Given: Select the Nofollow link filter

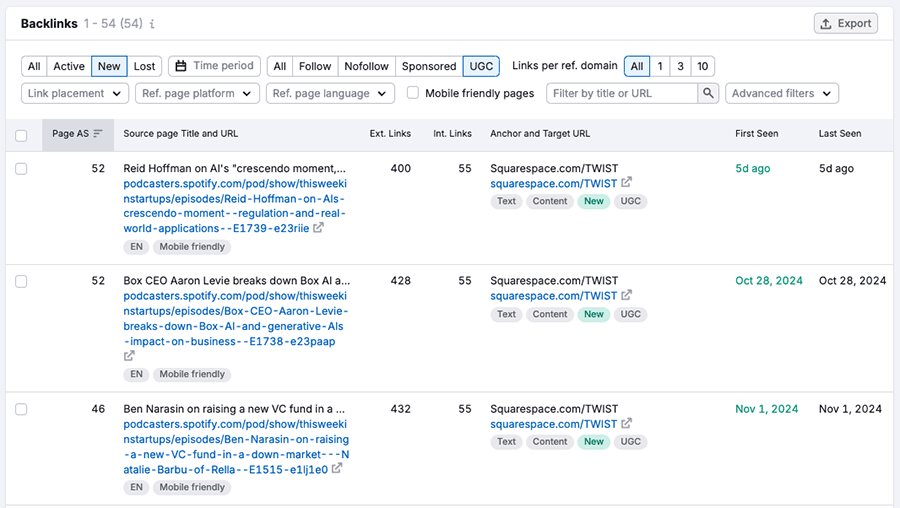Looking at the screenshot, I should pos(366,66).
